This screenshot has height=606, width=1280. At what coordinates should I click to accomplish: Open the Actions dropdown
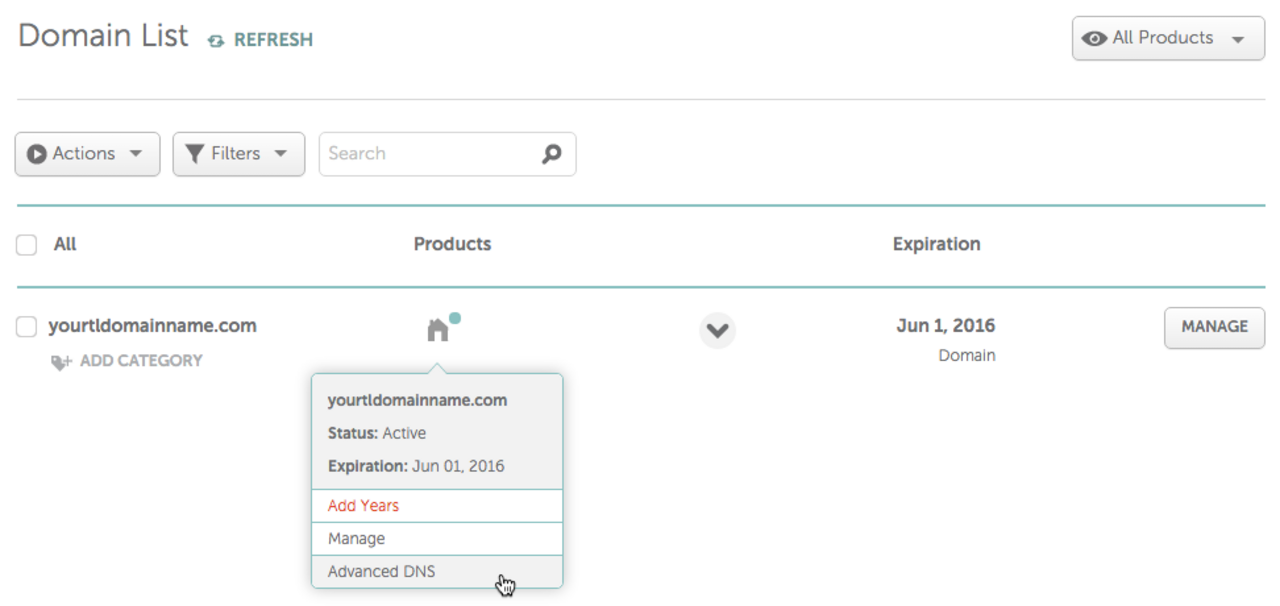coord(87,154)
